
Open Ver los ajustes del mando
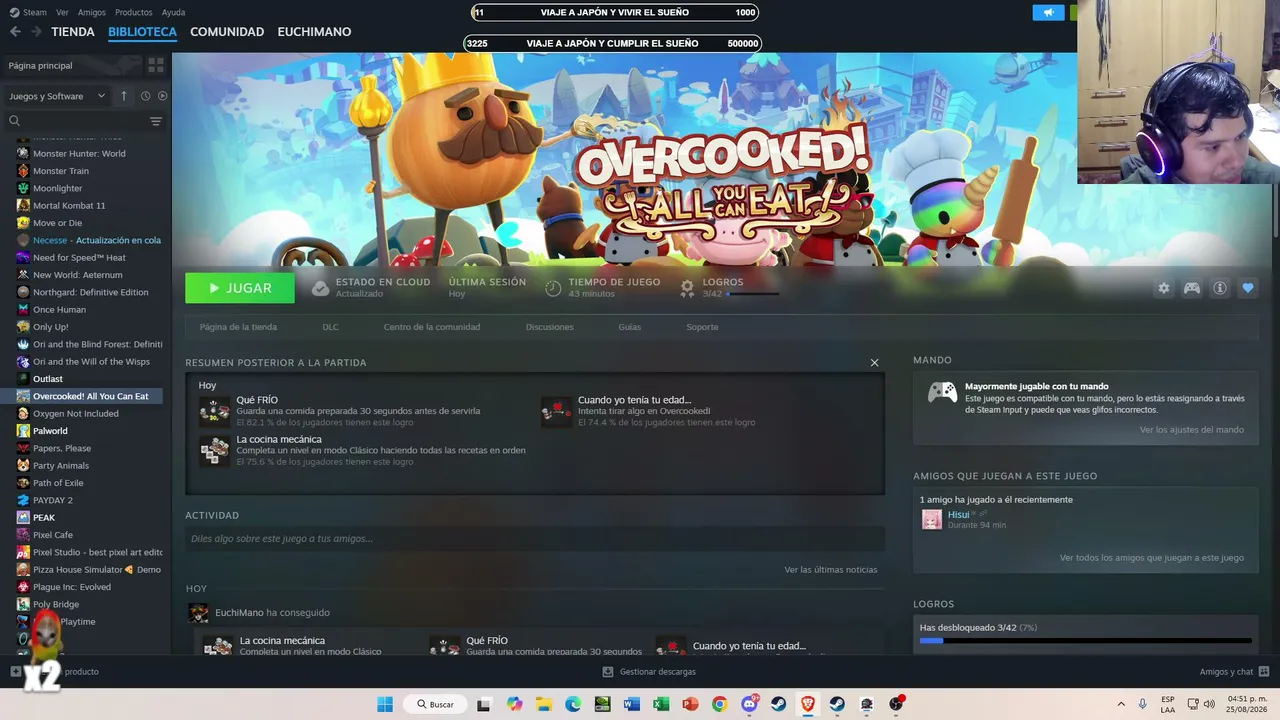click(x=1192, y=430)
